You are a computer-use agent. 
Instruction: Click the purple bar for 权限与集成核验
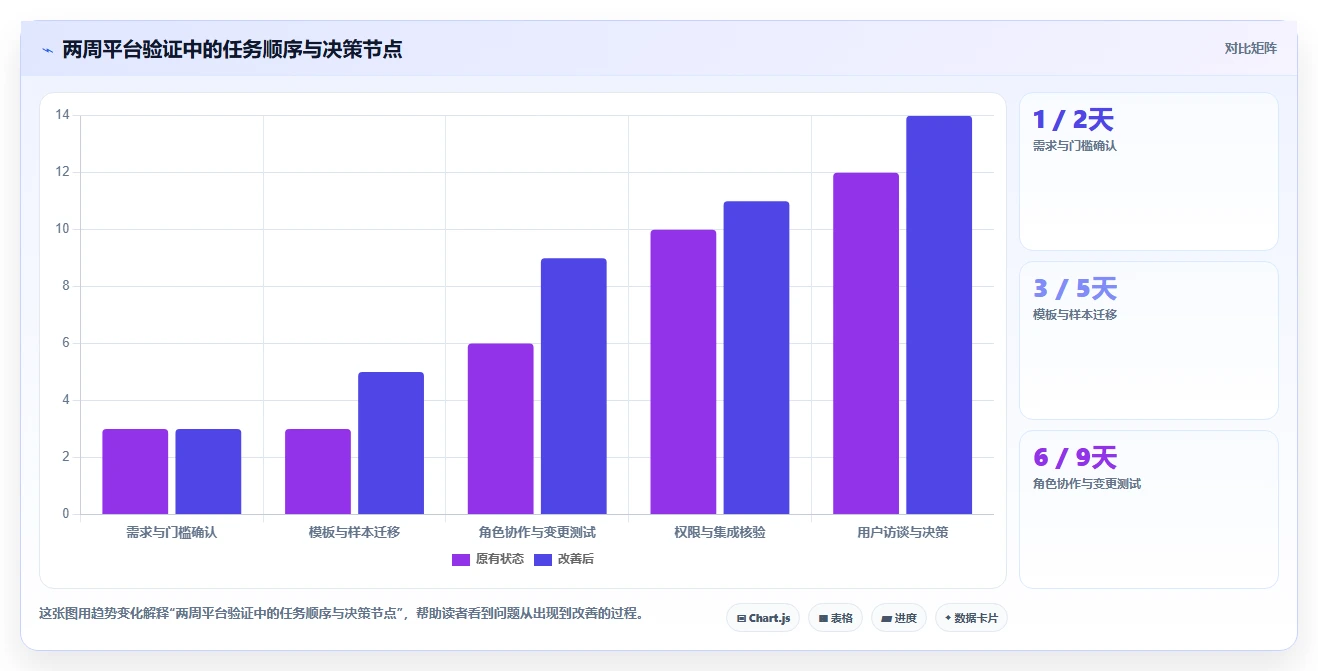tap(683, 372)
